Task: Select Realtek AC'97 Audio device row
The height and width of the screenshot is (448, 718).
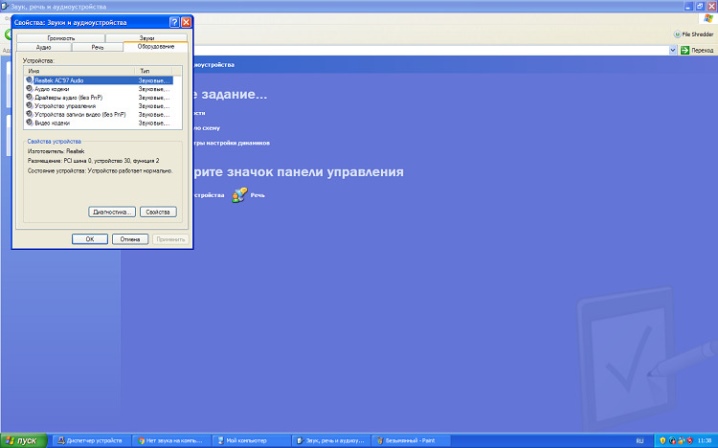Action: pos(99,80)
